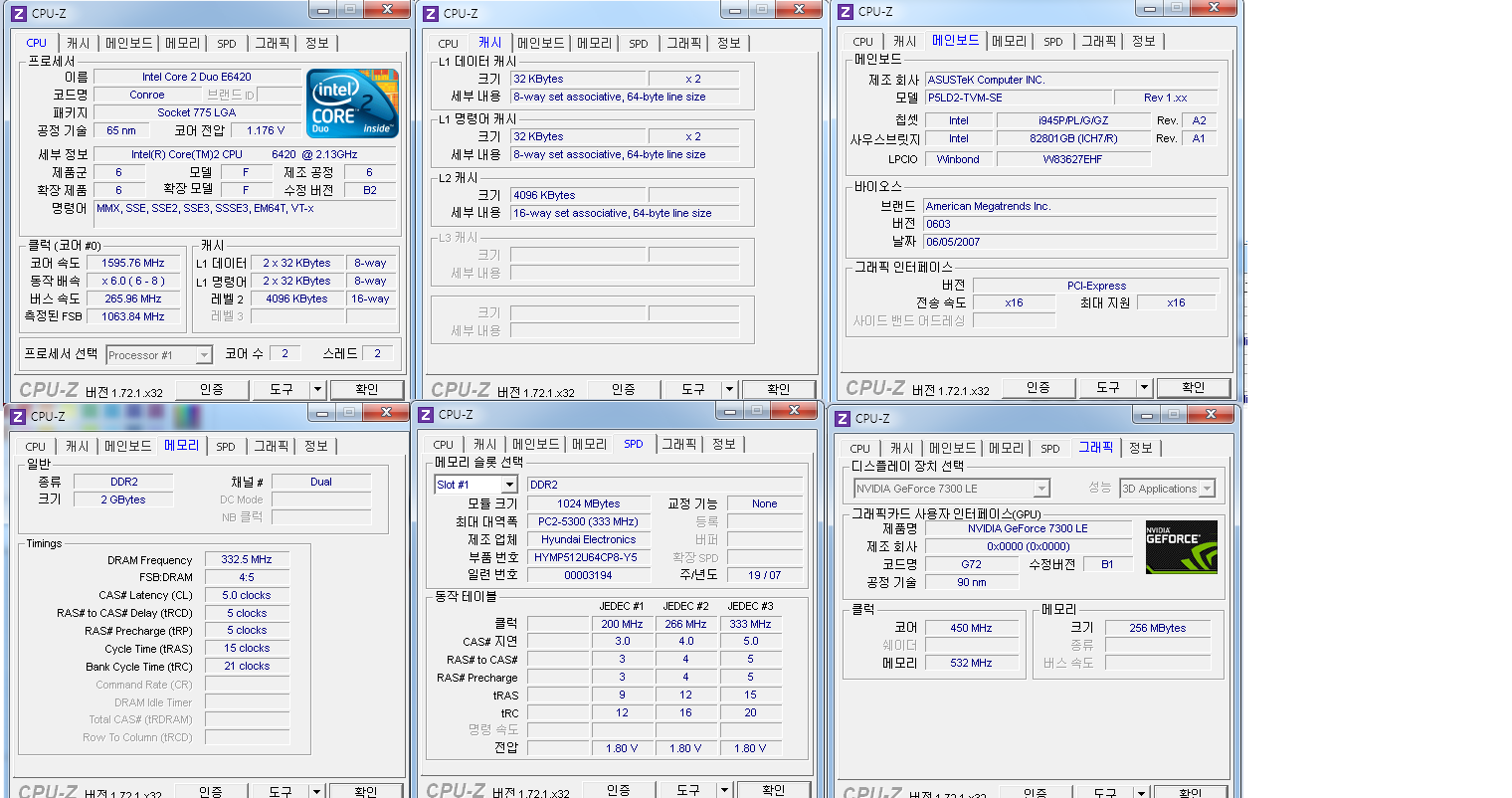Select the CPU tab in the 캐시 tab window
This screenshot has height=798, width=1512.
(x=449, y=44)
